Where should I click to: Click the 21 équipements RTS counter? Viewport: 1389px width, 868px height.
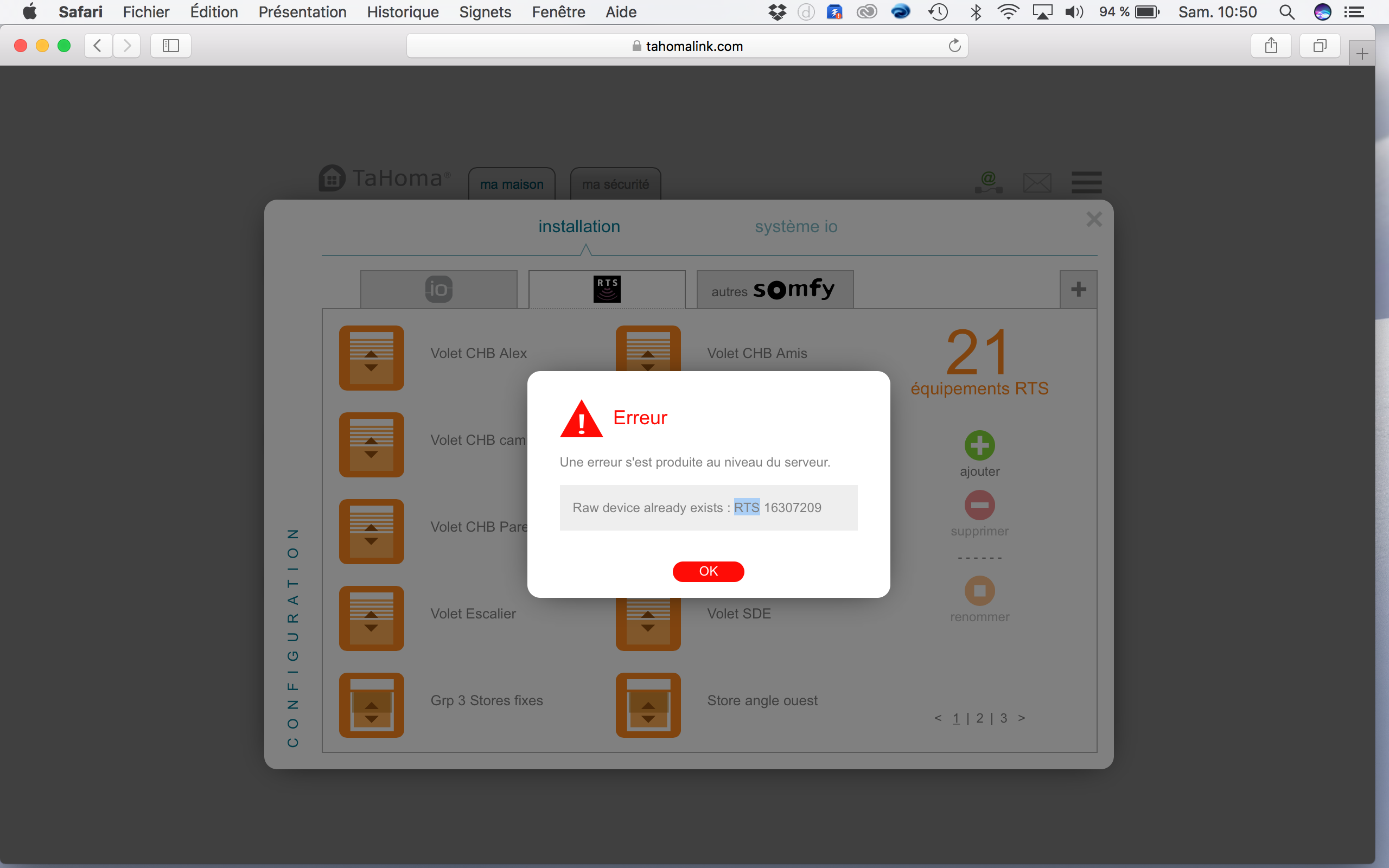point(979,362)
